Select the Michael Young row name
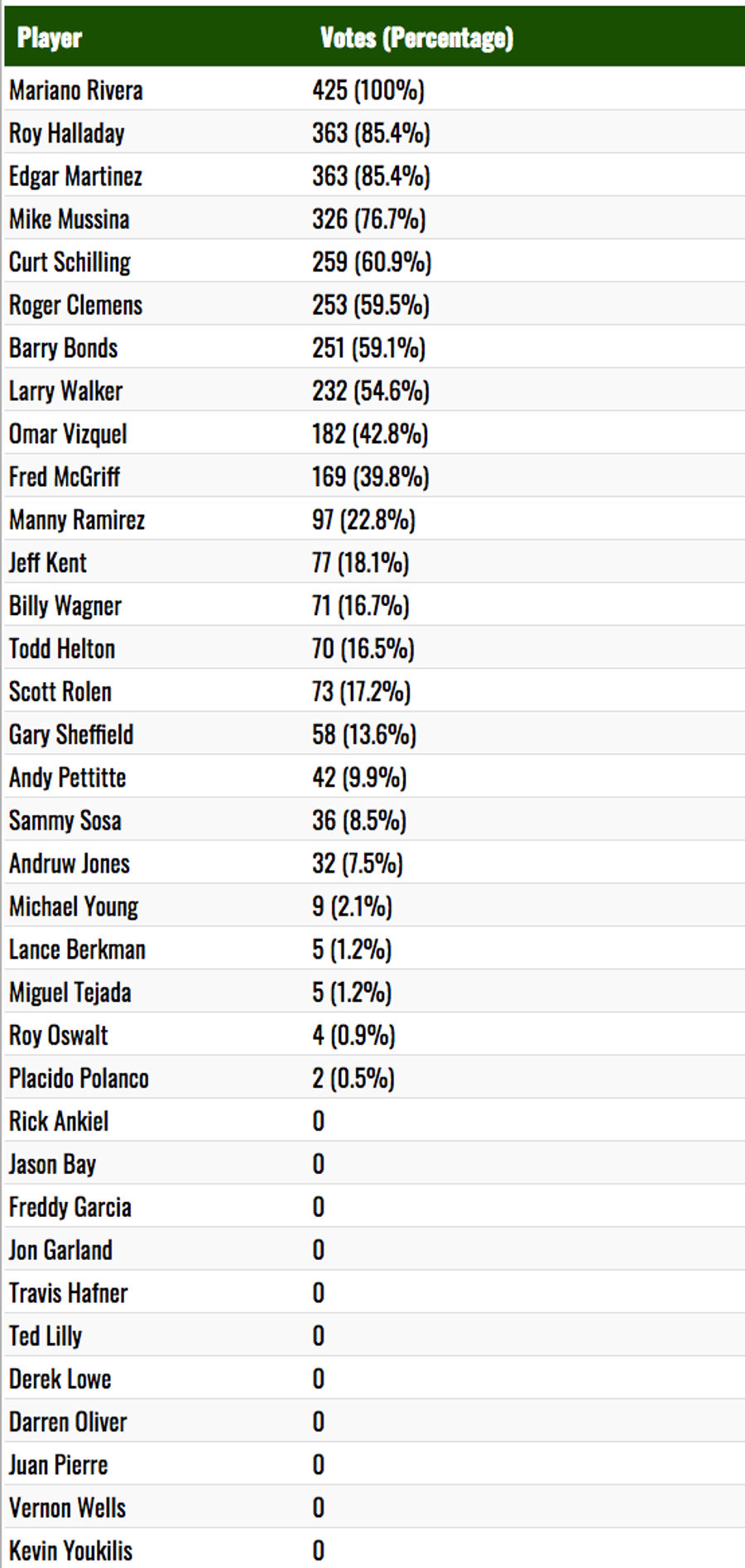Screen dimensions: 745x1568 [74, 907]
